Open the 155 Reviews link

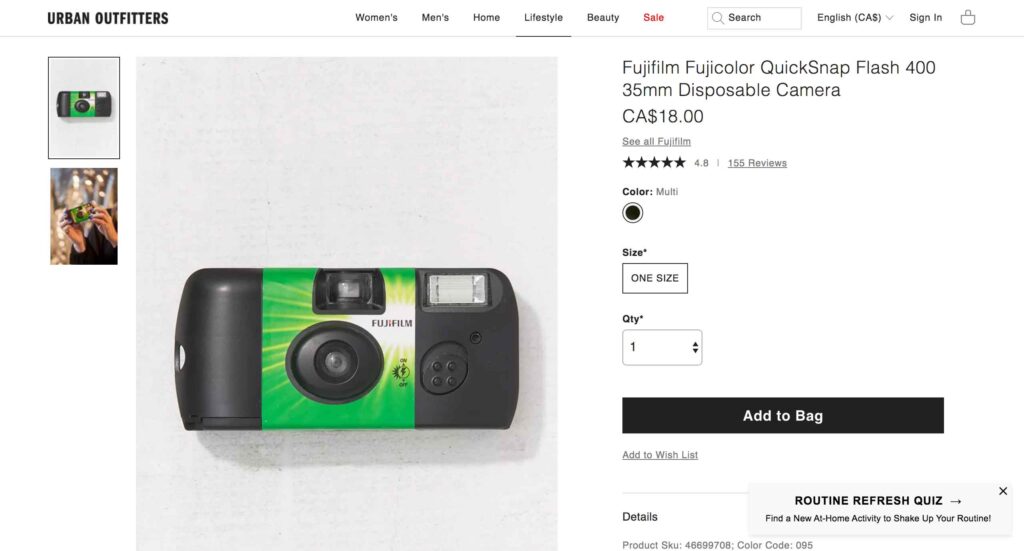coord(757,163)
